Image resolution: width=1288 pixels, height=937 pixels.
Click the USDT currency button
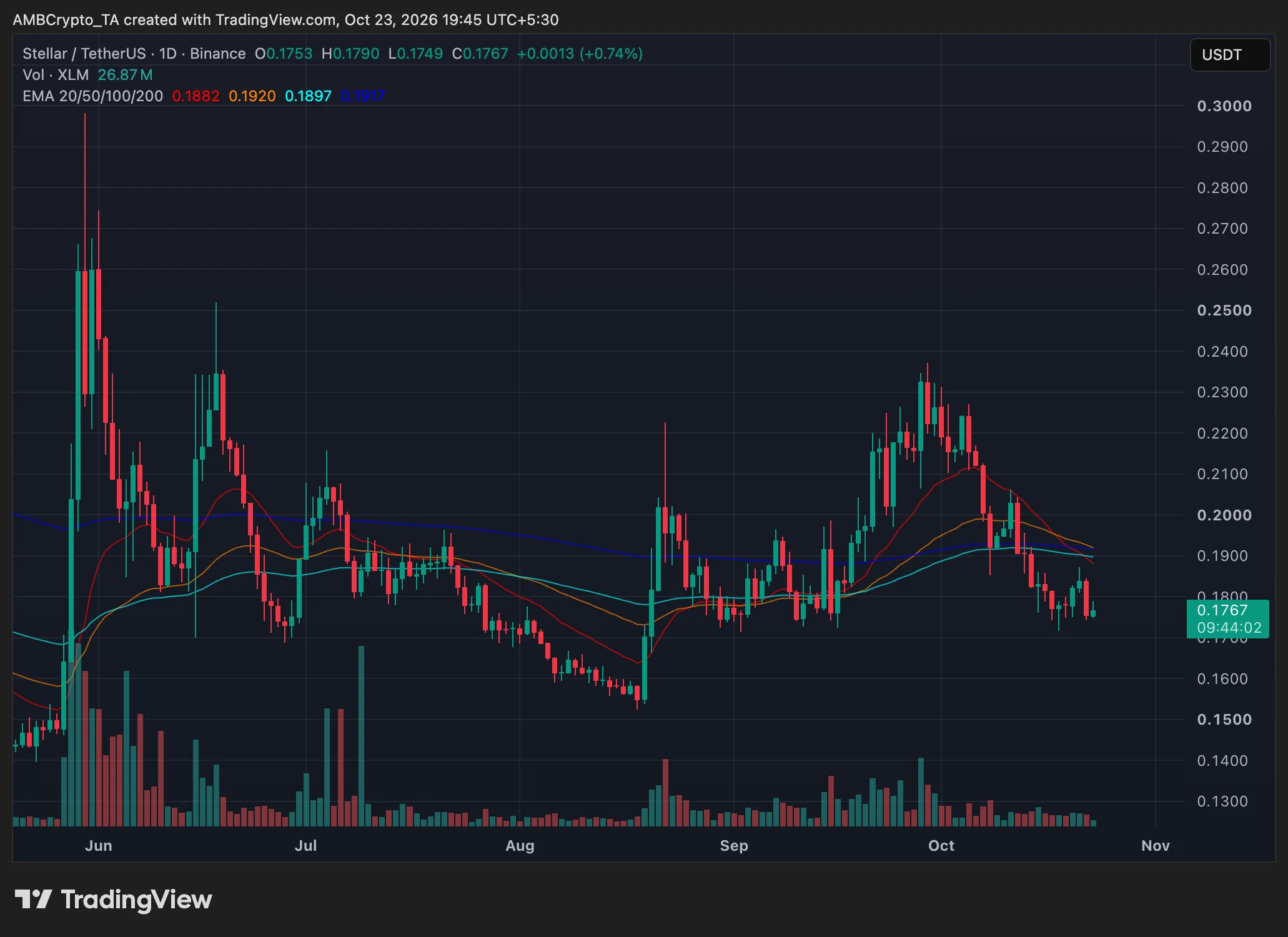(x=1229, y=55)
